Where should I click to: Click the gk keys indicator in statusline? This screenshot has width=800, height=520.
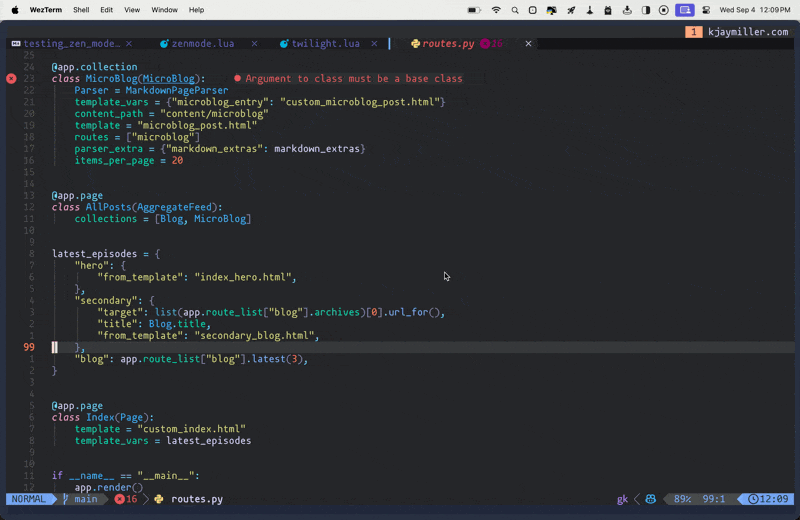[622, 499]
